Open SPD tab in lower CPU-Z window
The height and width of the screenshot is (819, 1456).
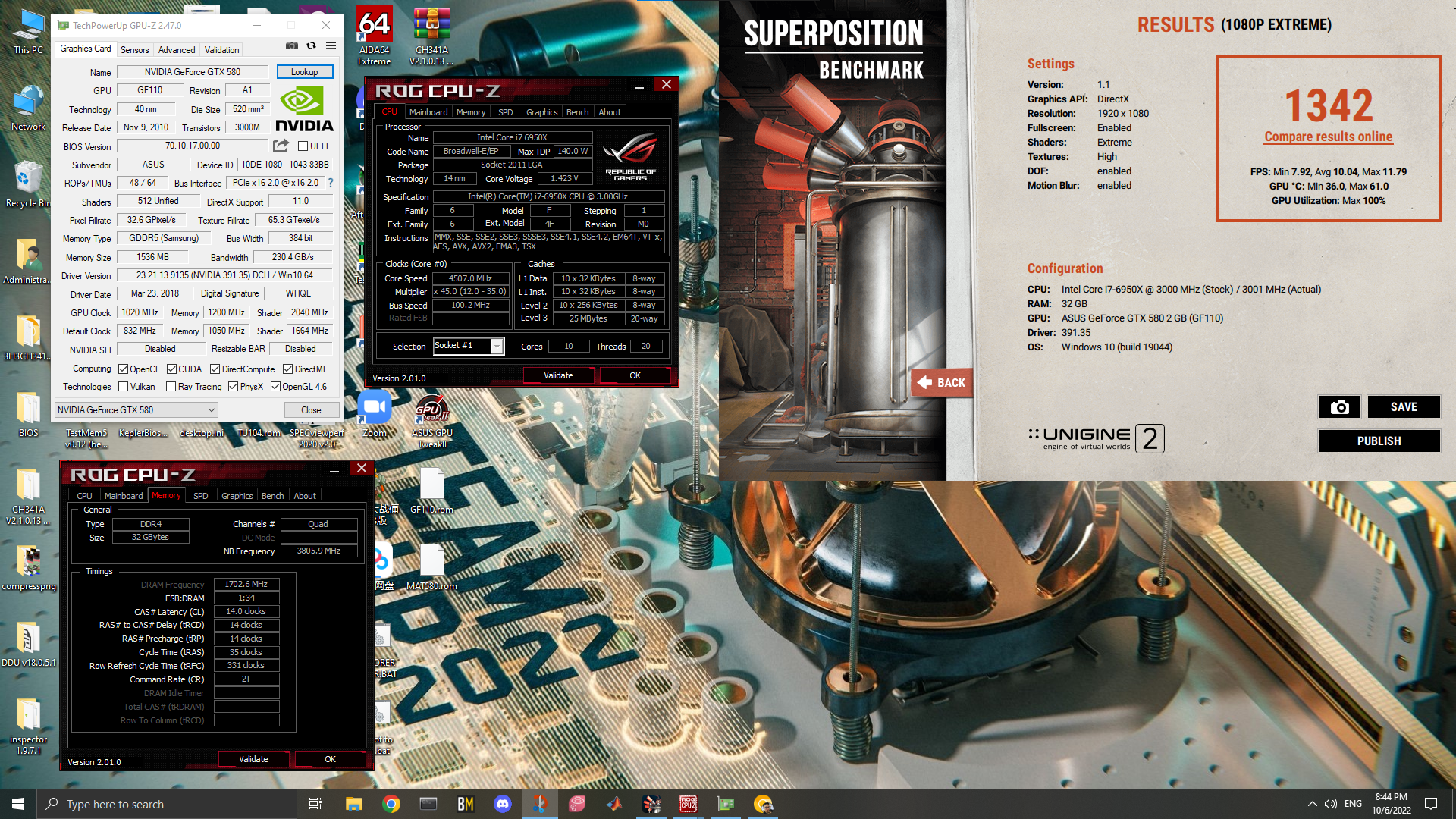pyautogui.click(x=200, y=496)
